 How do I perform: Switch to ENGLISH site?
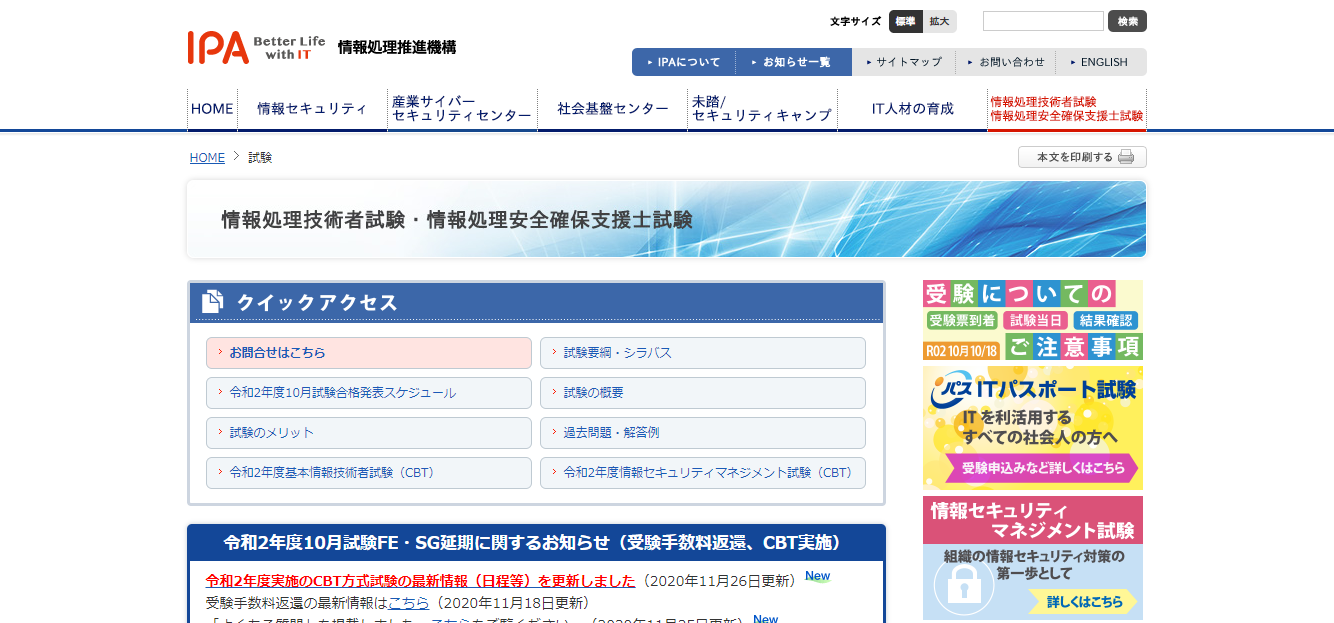pyautogui.click(x=1099, y=62)
